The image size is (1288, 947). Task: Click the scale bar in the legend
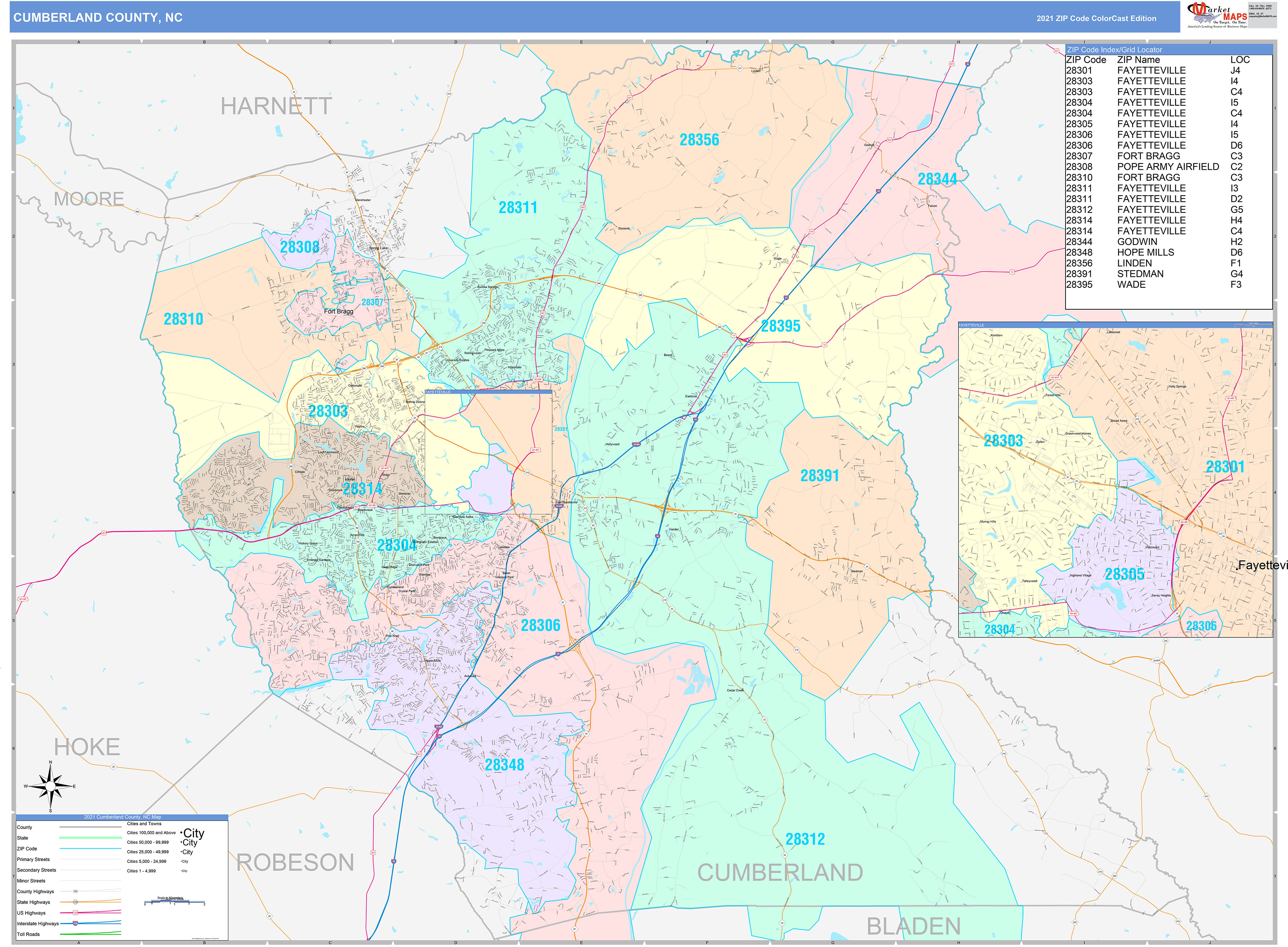[174, 901]
